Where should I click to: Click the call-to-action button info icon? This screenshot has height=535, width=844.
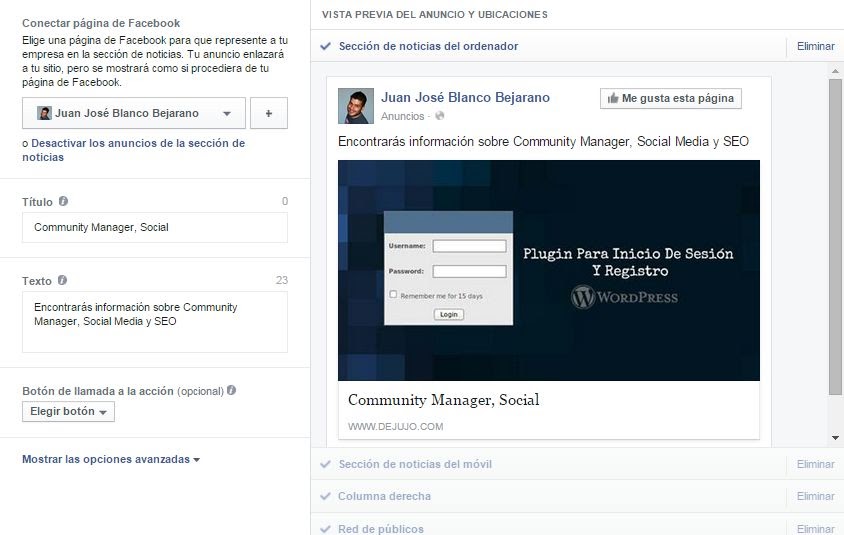coord(231,390)
